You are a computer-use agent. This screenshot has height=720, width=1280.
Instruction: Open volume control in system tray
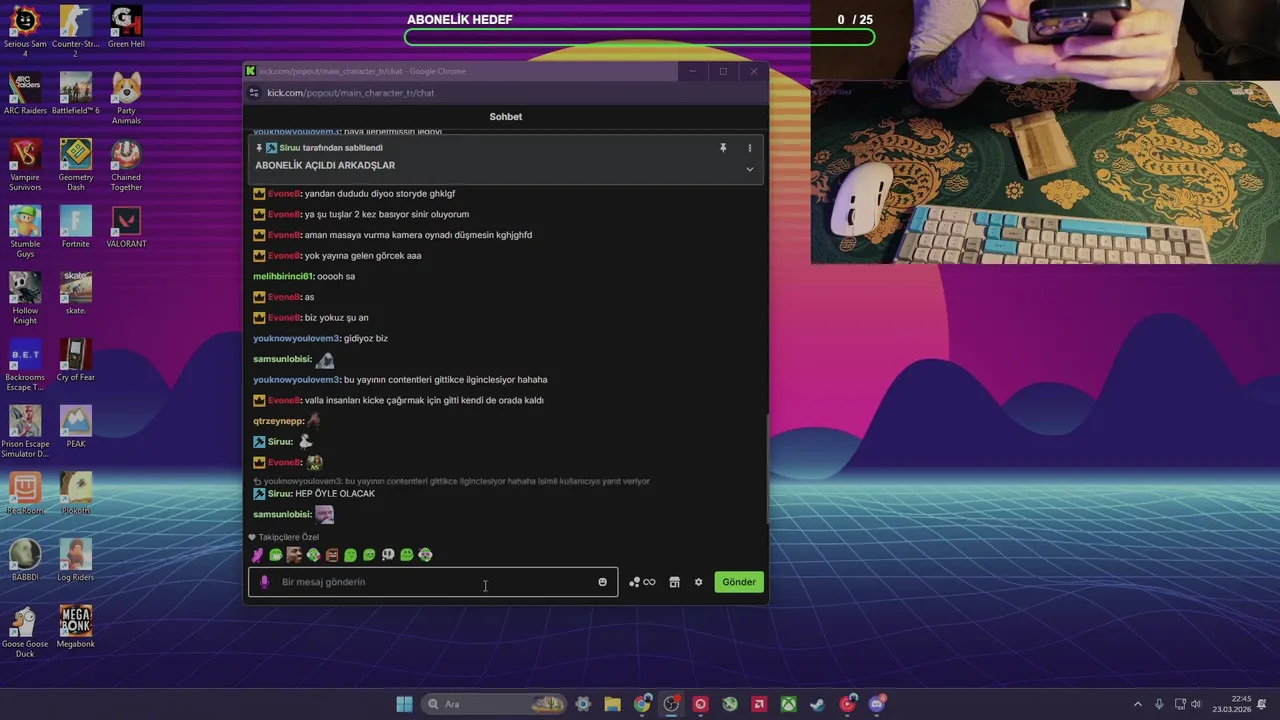click(1196, 704)
